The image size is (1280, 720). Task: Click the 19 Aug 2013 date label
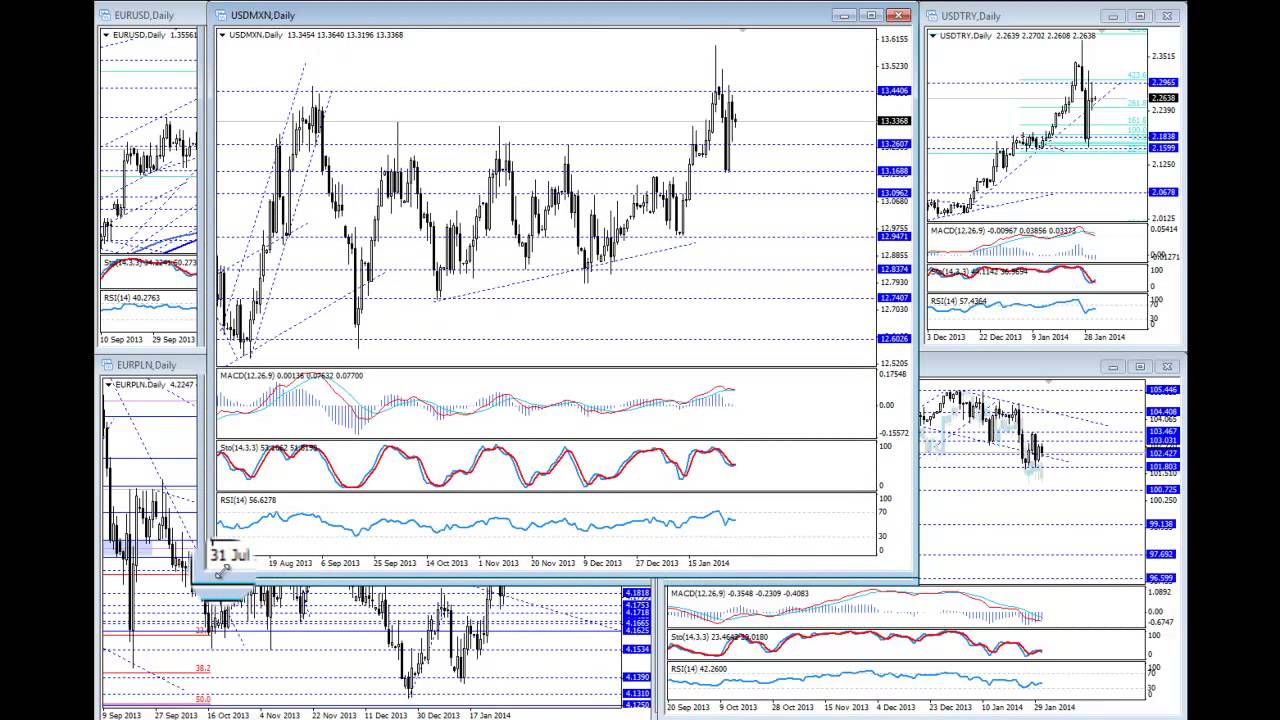[291, 563]
